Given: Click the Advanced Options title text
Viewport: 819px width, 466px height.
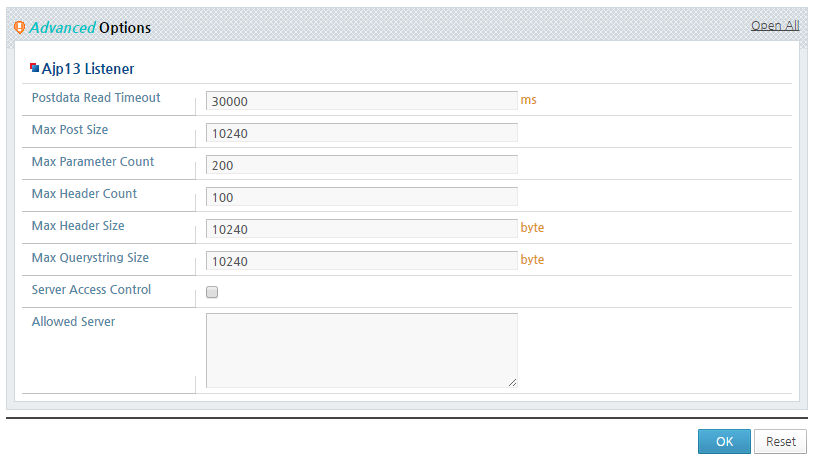Looking at the screenshot, I should click(x=90, y=27).
